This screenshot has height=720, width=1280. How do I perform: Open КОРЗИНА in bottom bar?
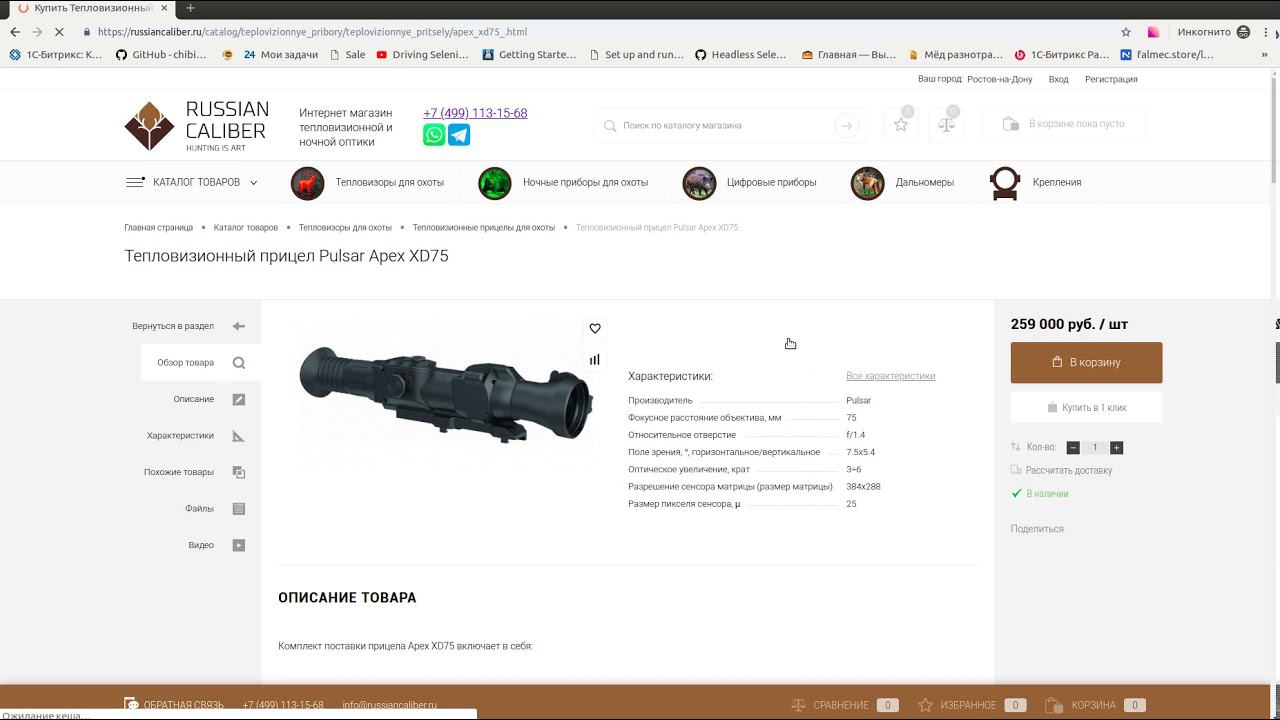click(x=1095, y=705)
